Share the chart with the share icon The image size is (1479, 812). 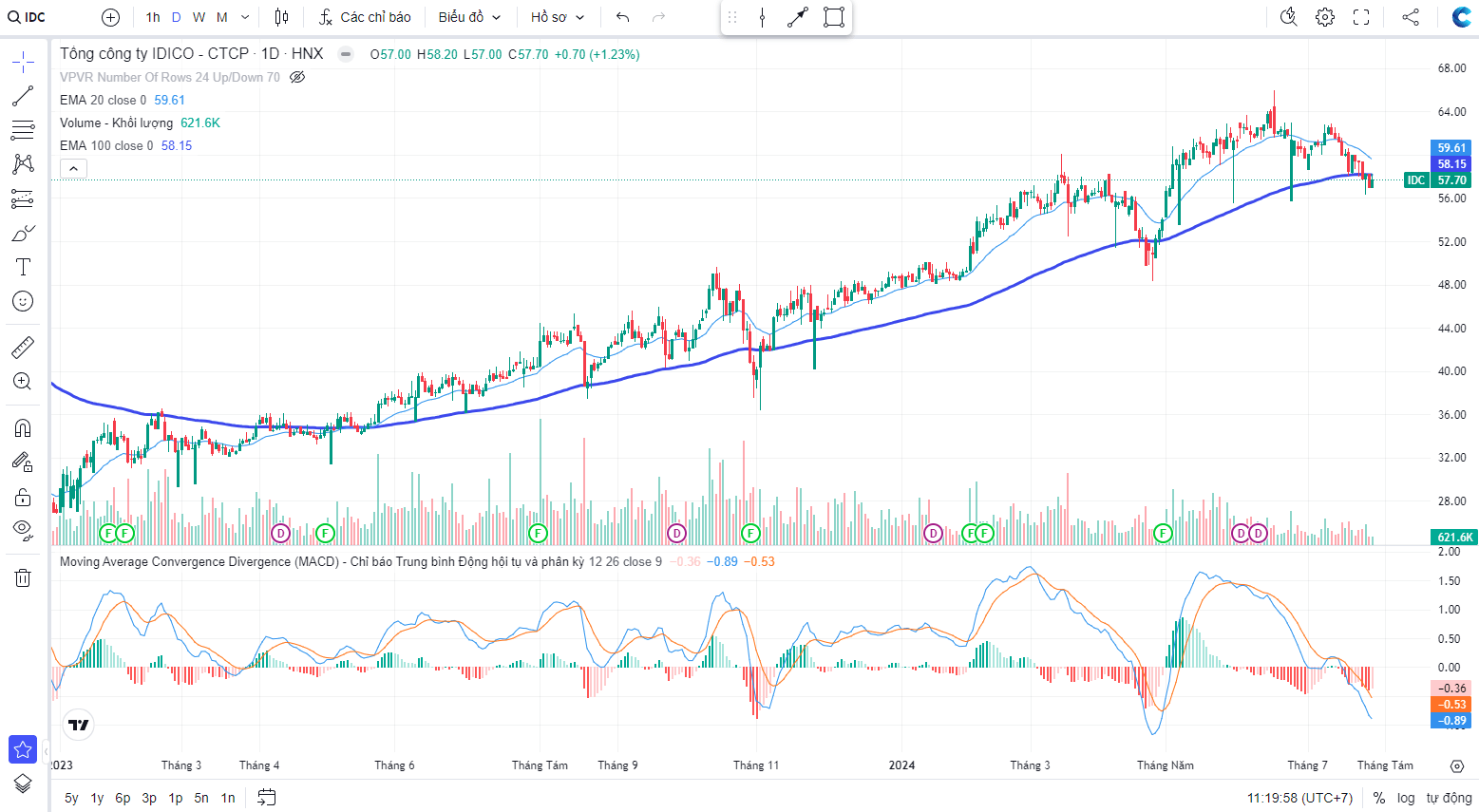[x=1411, y=17]
